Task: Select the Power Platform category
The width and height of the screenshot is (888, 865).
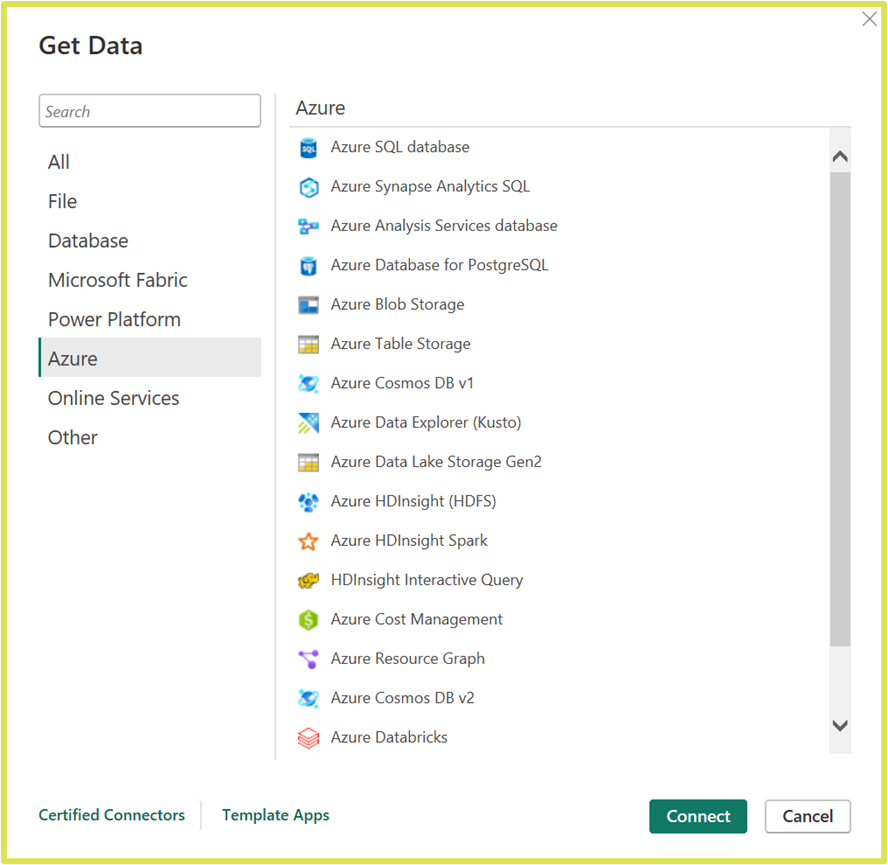Action: 150,320
